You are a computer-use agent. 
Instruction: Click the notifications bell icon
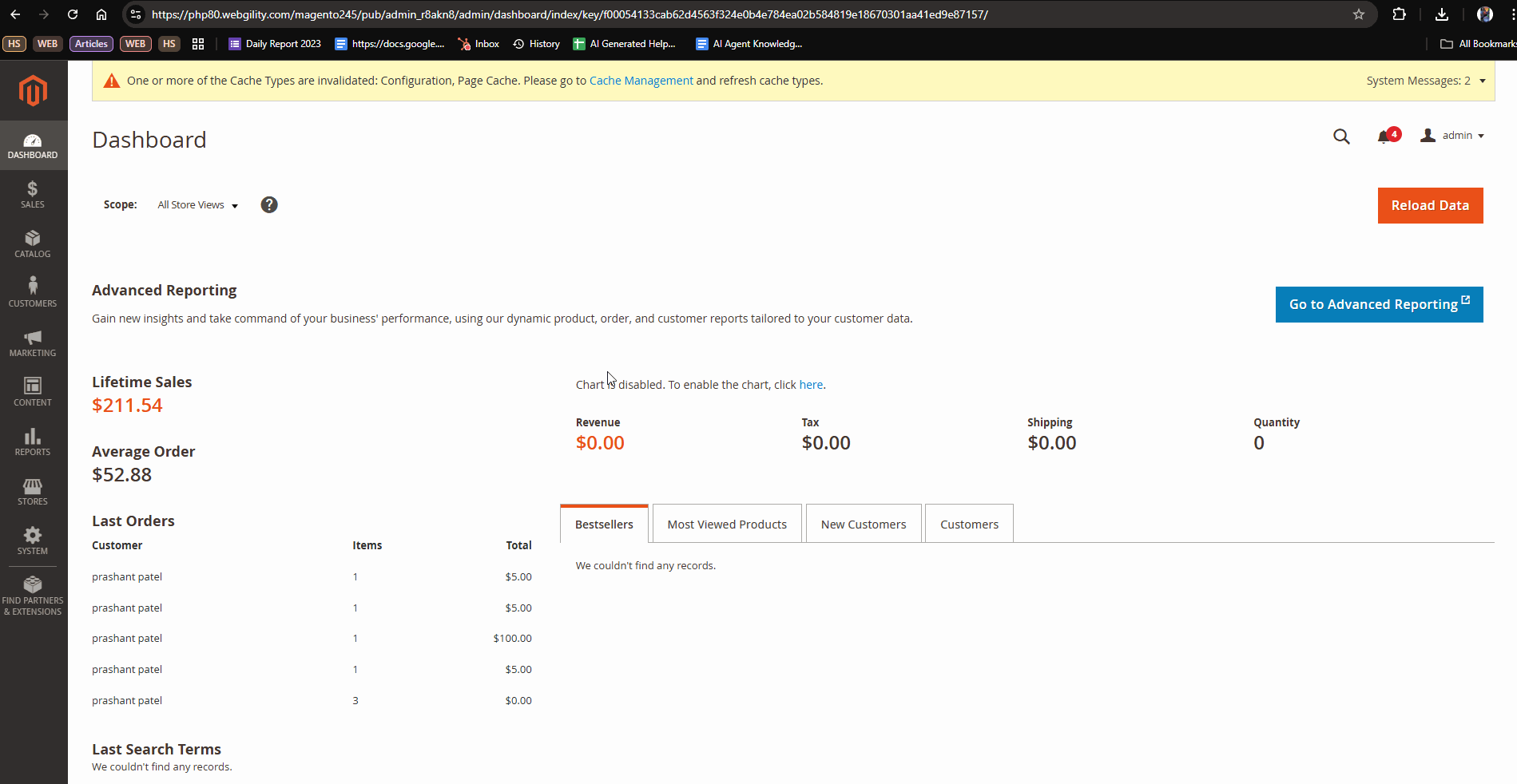pos(1384,137)
